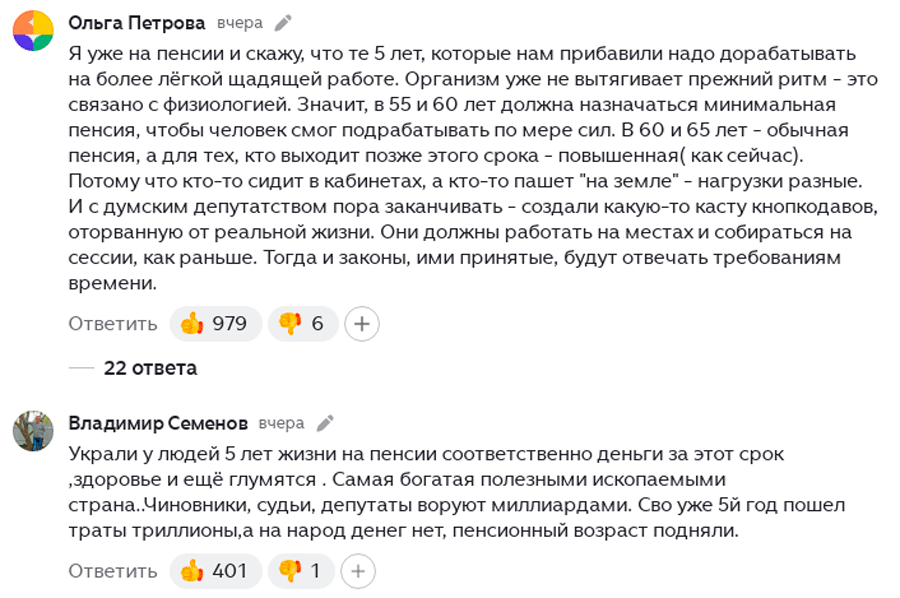This screenshot has width=900, height=598.
Task: Click the line beside 22 ответа
Action: coord(81,368)
